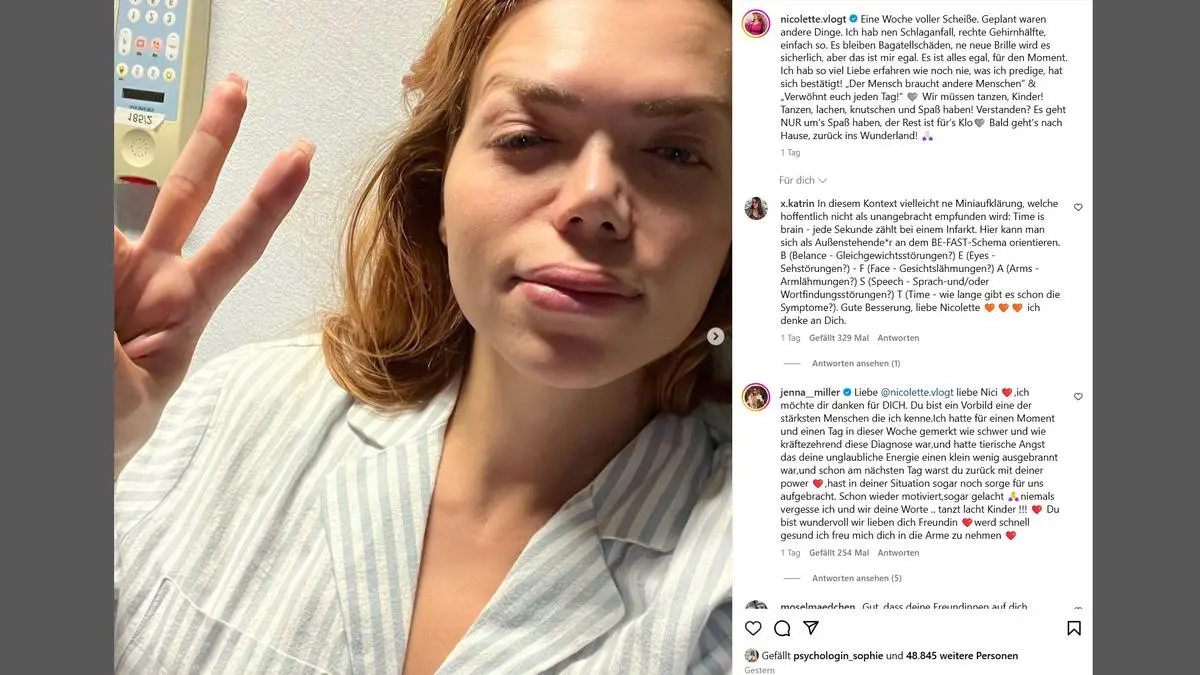
Task: Show the '48.845 weitere Personen' likers
Action: (x=962, y=656)
